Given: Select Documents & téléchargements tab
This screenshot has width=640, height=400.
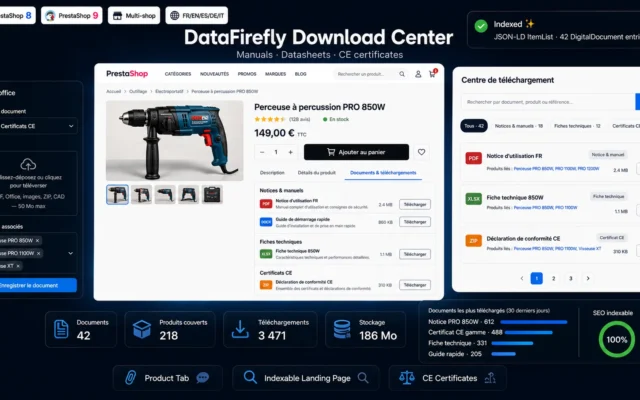Looking at the screenshot, I should (x=383, y=173).
